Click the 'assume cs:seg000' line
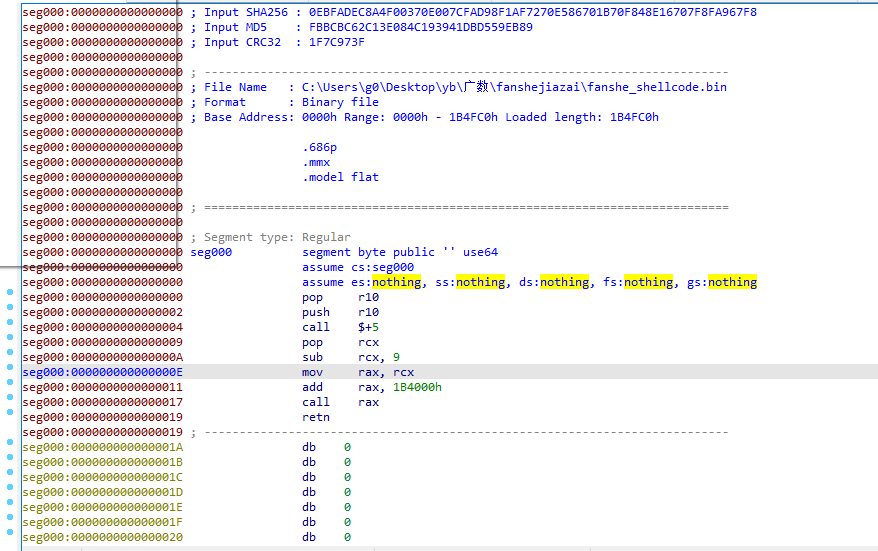Viewport: 878px width, 551px height. pos(358,268)
